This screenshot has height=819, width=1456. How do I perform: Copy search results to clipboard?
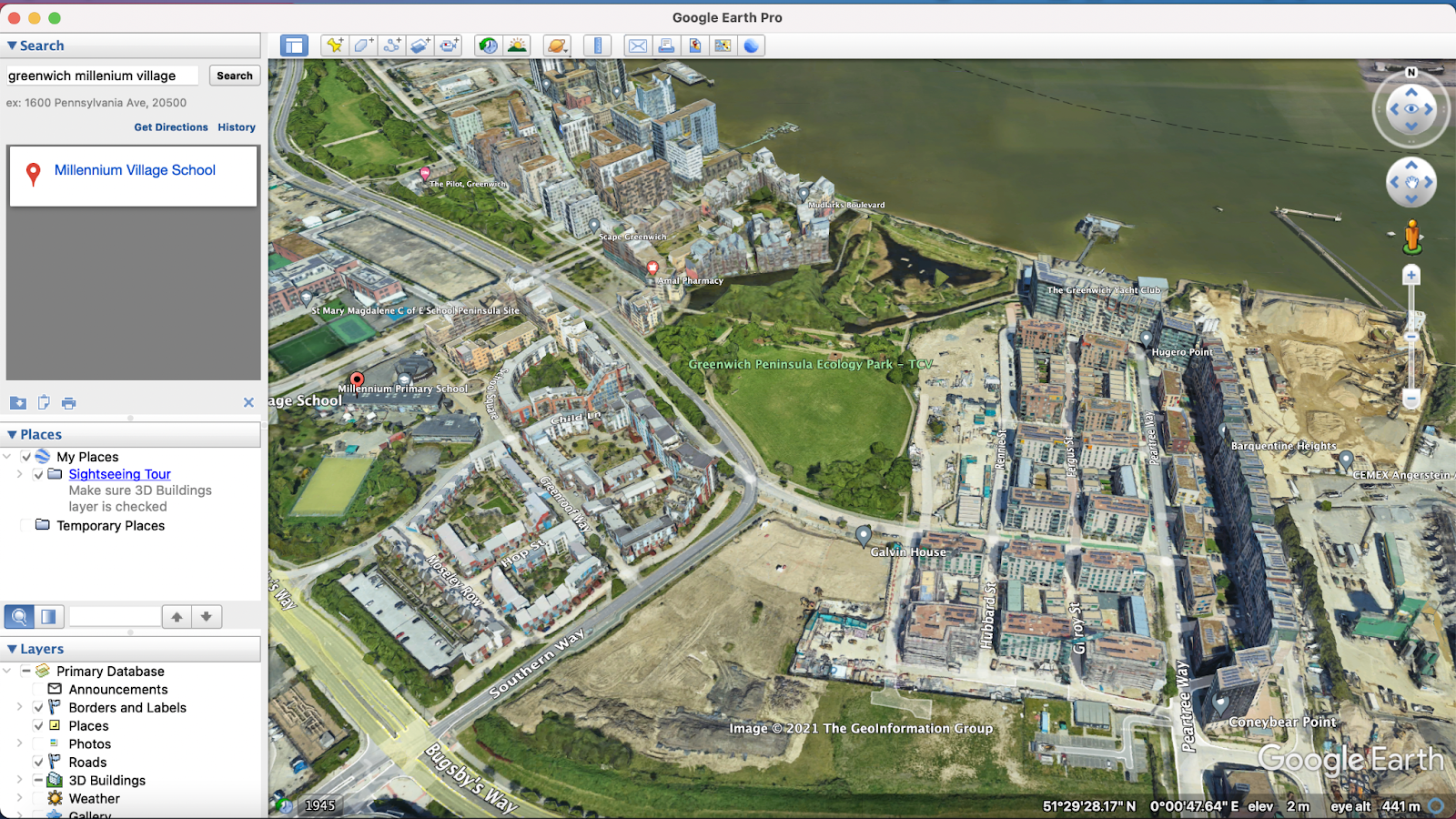tap(44, 402)
